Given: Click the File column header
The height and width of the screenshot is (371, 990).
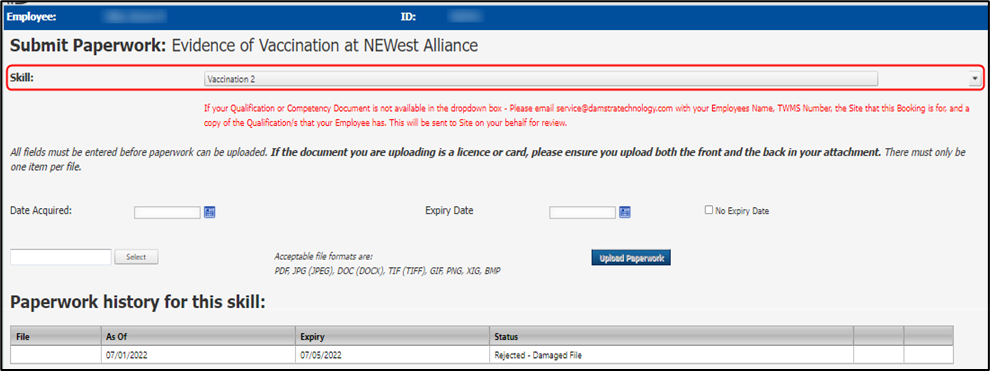Looking at the screenshot, I should [56, 336].
